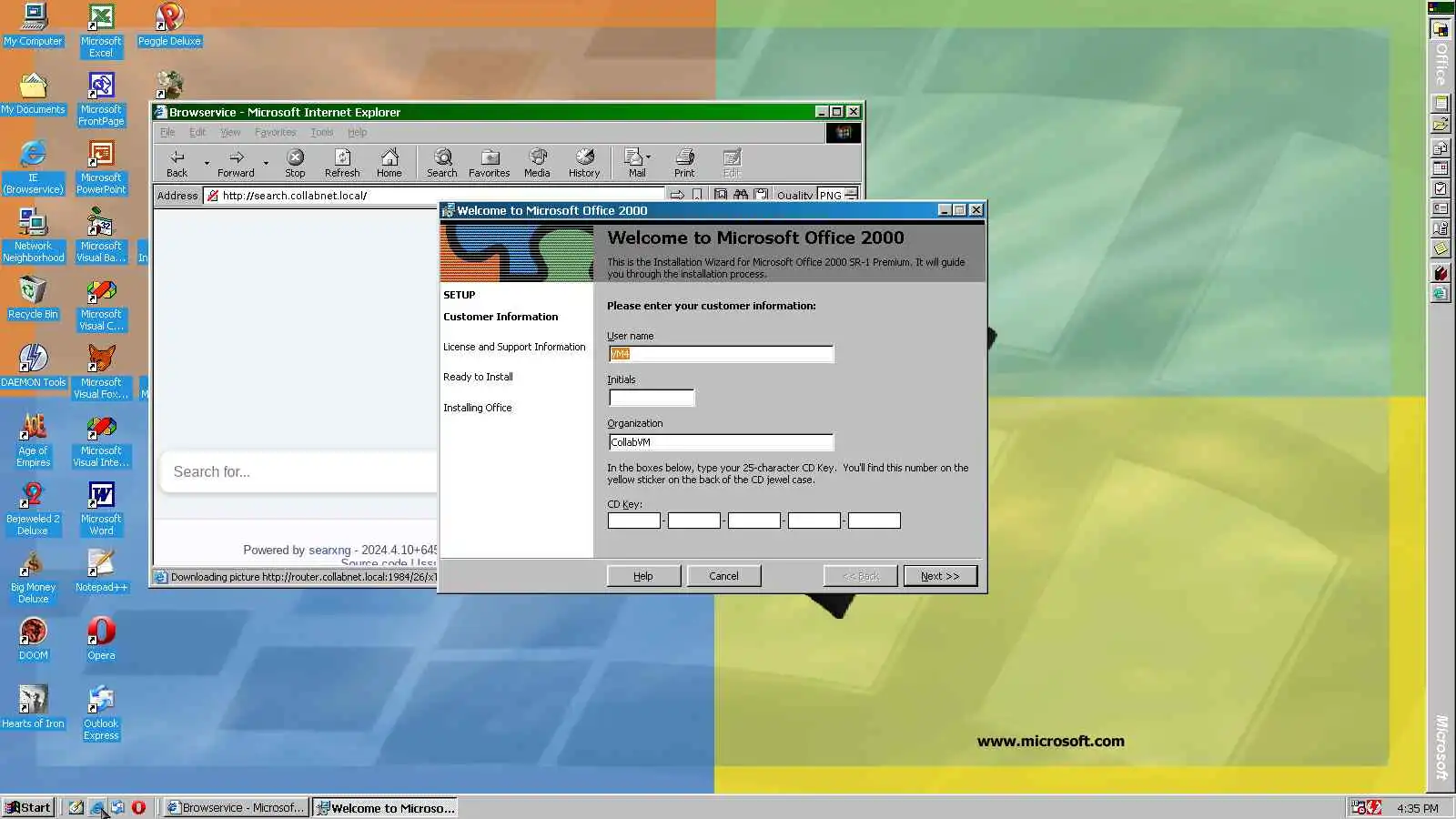Click New Office Document on Shortcut Bar
This screenshot has width=1456, height=819.
1441,104
